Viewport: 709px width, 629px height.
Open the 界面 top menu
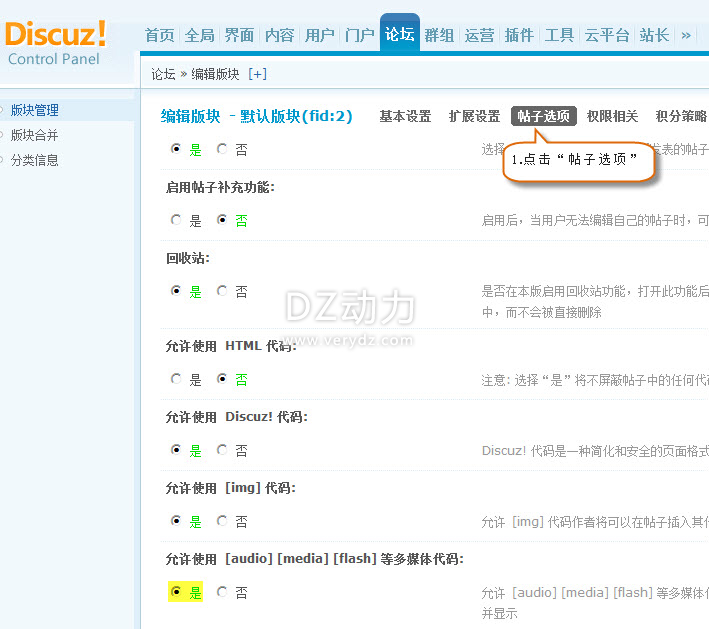[x=239, y=35]
